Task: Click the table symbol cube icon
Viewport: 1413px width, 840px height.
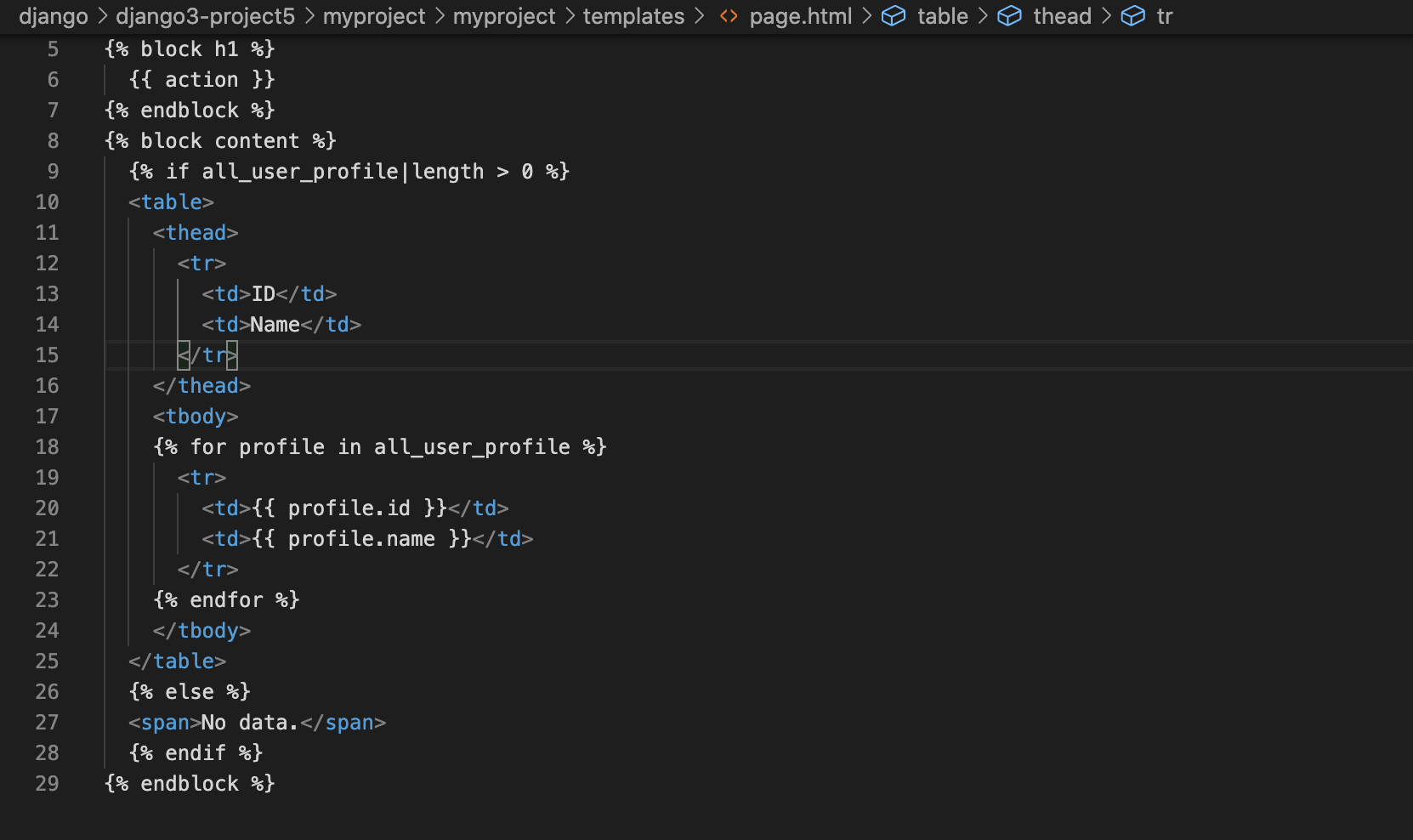Action: point(894,16)
